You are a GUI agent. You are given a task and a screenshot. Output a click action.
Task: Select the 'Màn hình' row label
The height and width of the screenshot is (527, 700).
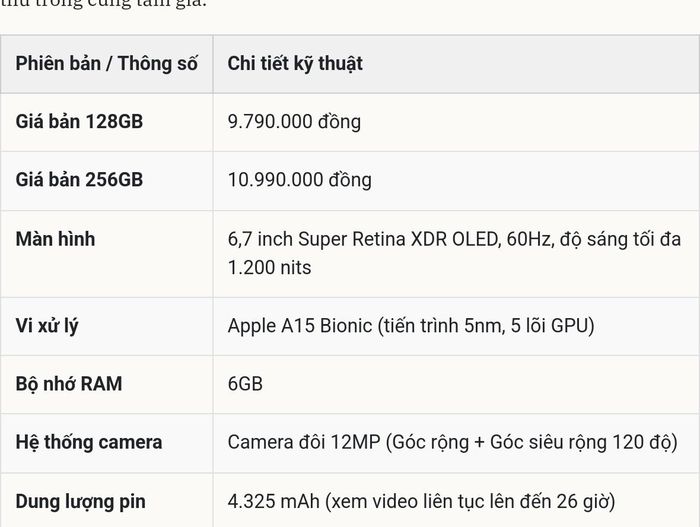[55, 239]
